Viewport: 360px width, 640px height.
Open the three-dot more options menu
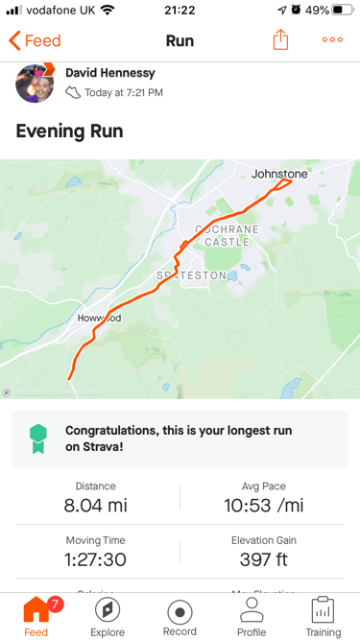[332, 40]
